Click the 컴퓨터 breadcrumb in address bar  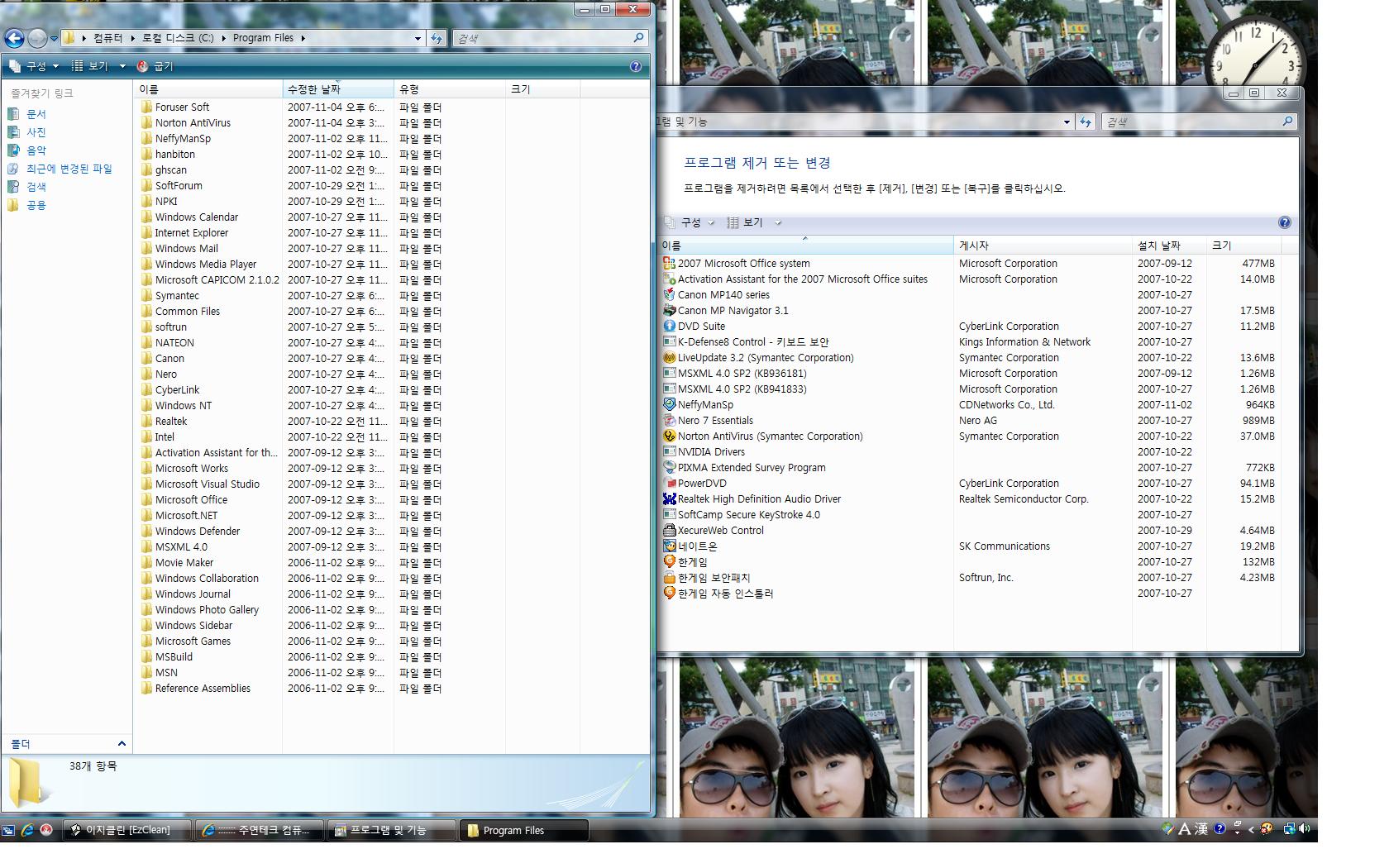point(107,38)
